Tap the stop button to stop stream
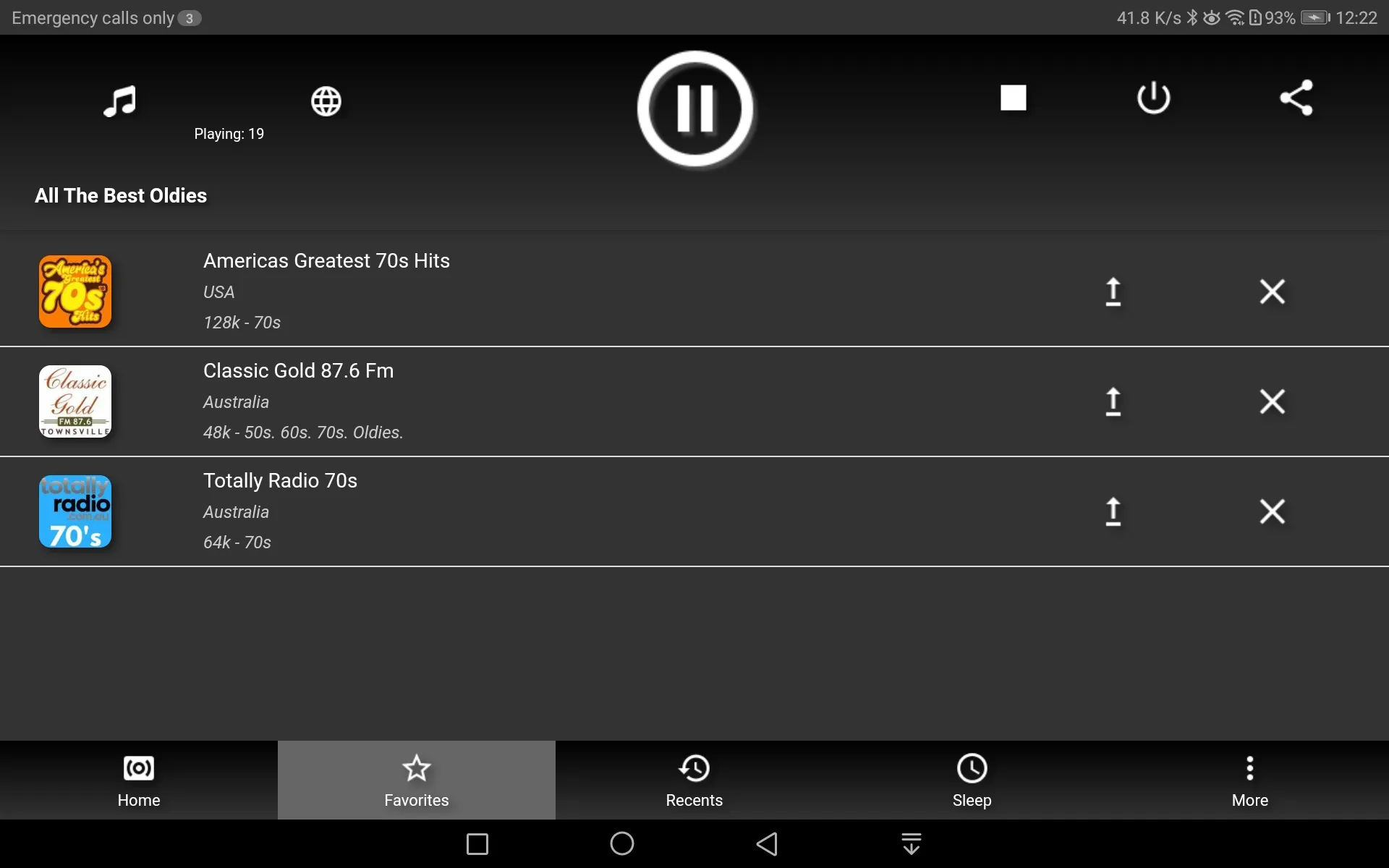Viewport: 1389px width, 868px height. 1013,97
